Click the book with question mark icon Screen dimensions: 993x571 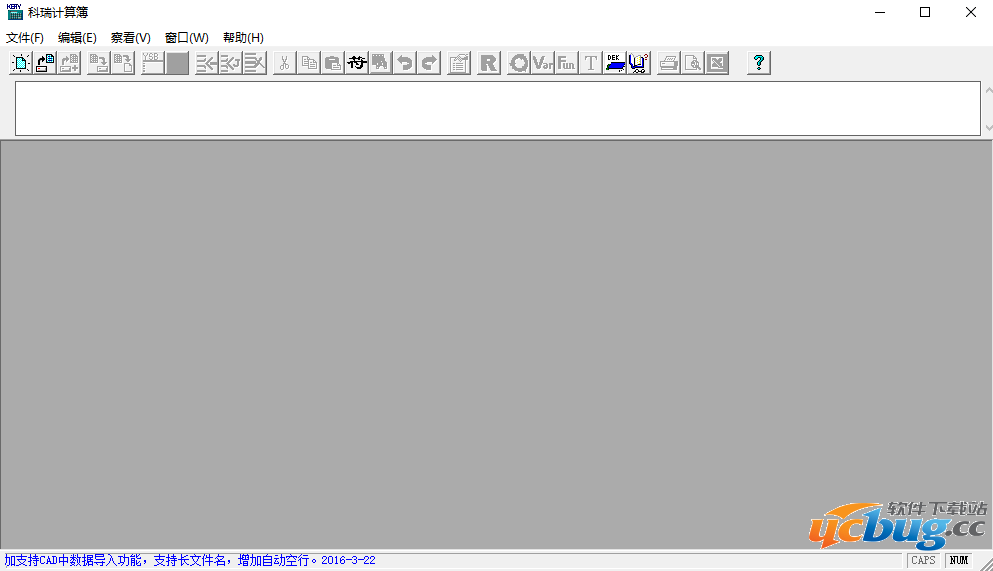pyautogui.click(x=639, y=63)
